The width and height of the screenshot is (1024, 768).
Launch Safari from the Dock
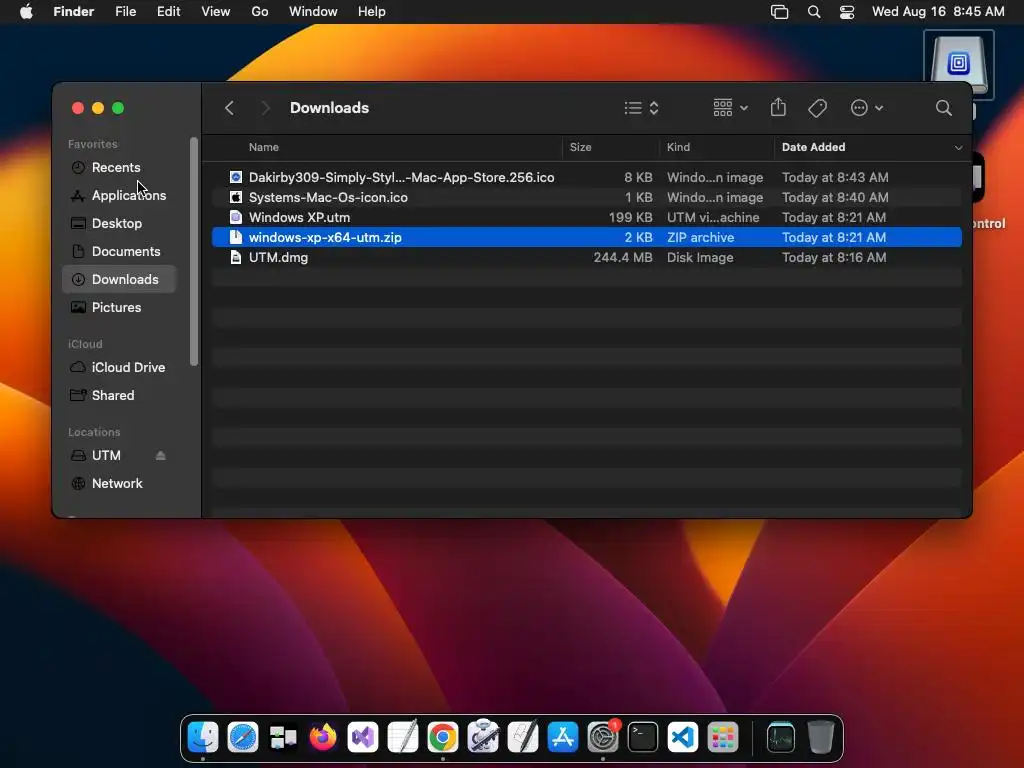pos(243,737)
